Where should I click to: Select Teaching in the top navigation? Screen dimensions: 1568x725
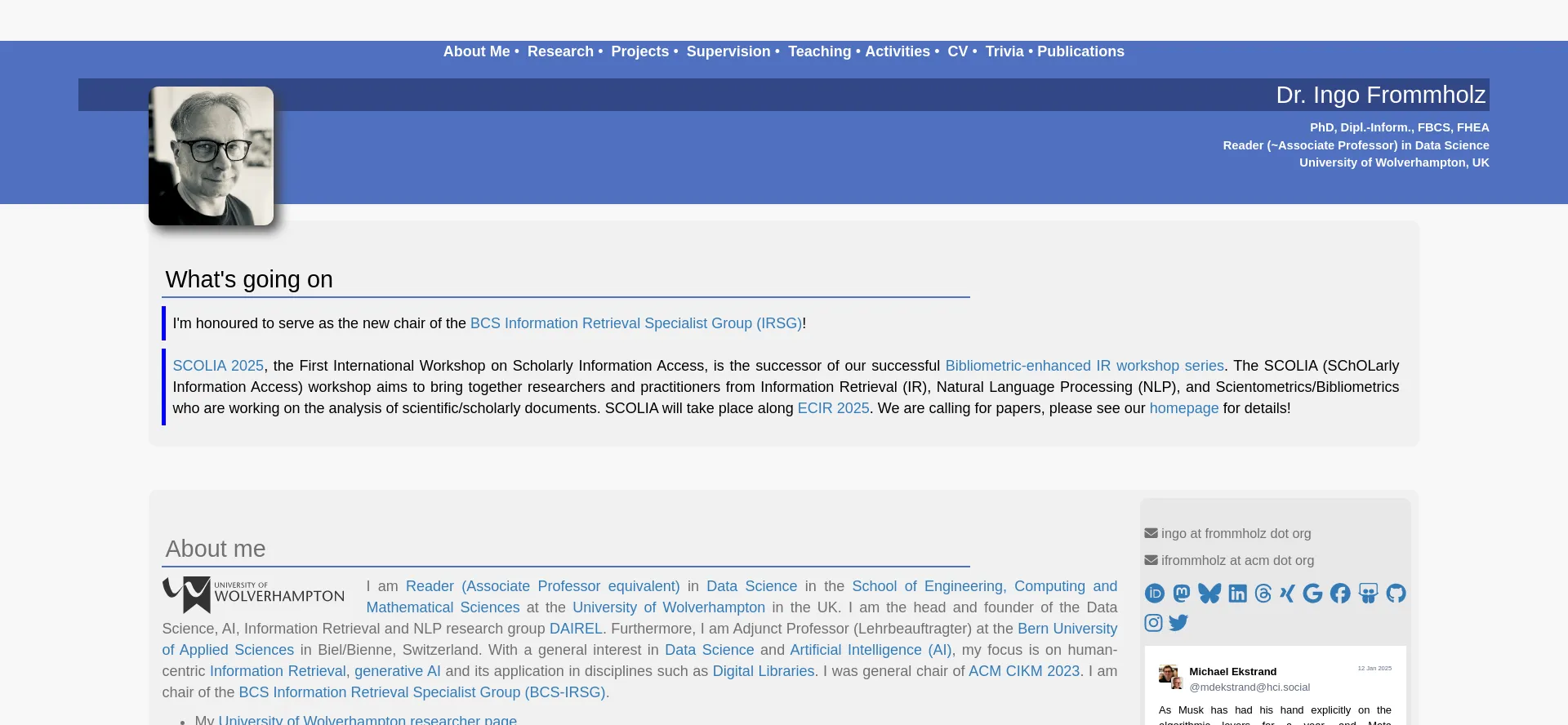click(x=819, y=51)
